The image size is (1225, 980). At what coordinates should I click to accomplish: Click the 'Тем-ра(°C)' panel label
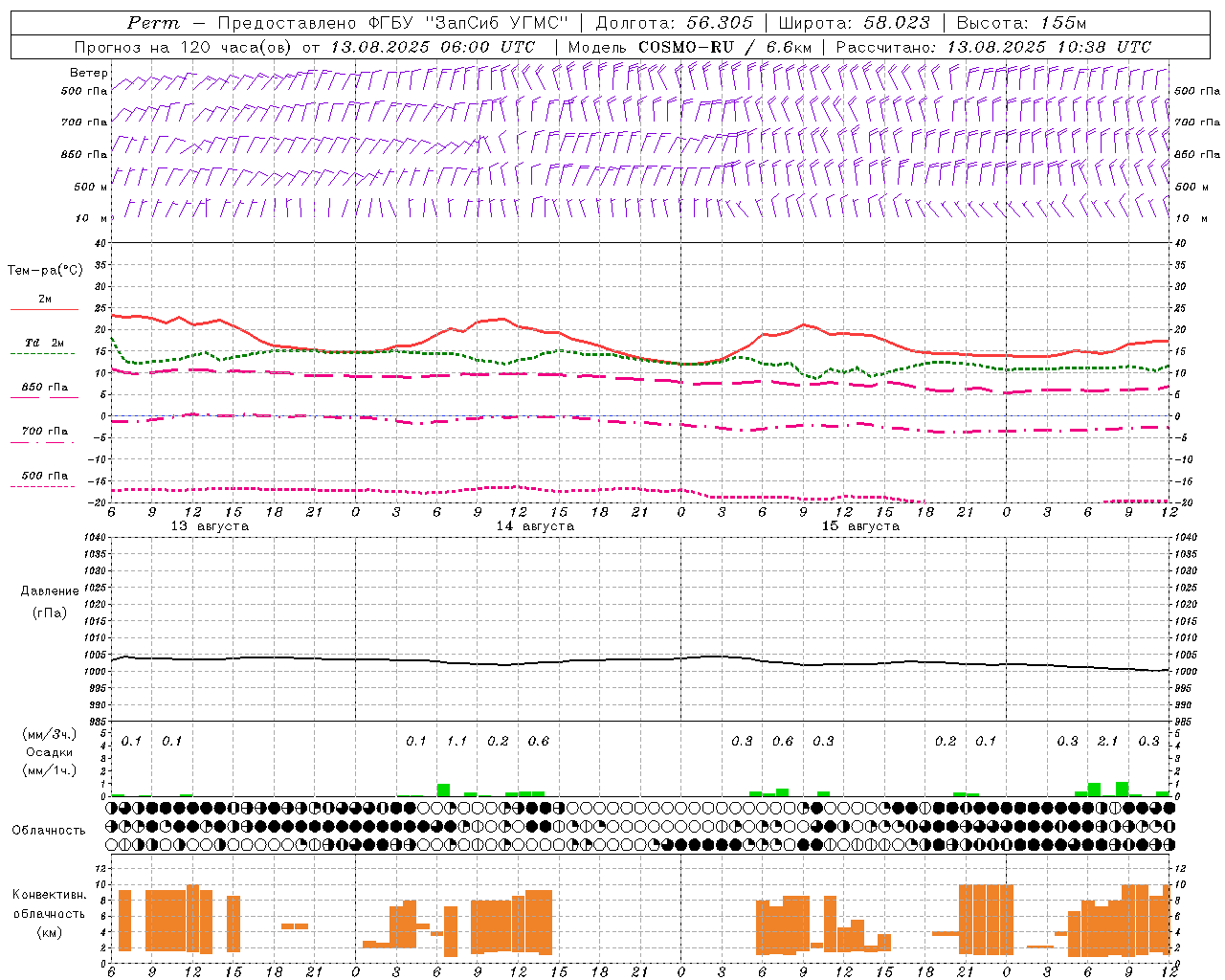[45, 271]
